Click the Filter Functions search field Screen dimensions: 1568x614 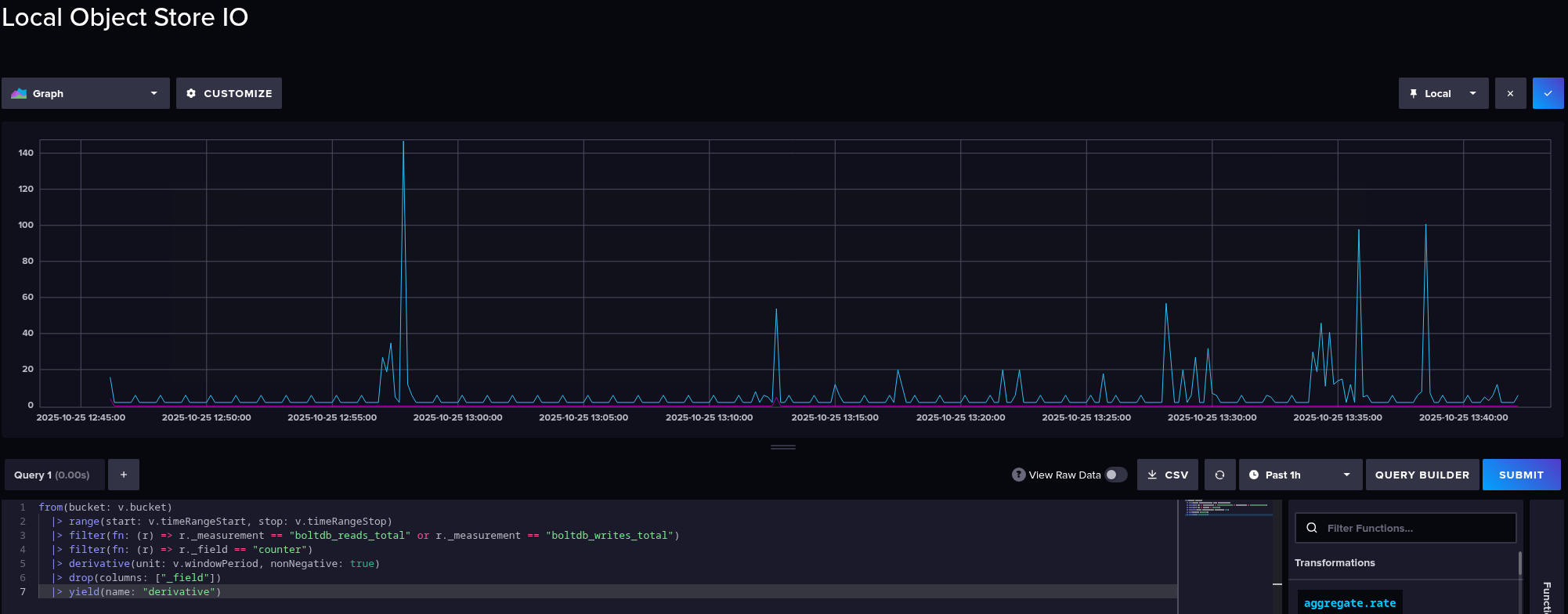(1414, 528)
